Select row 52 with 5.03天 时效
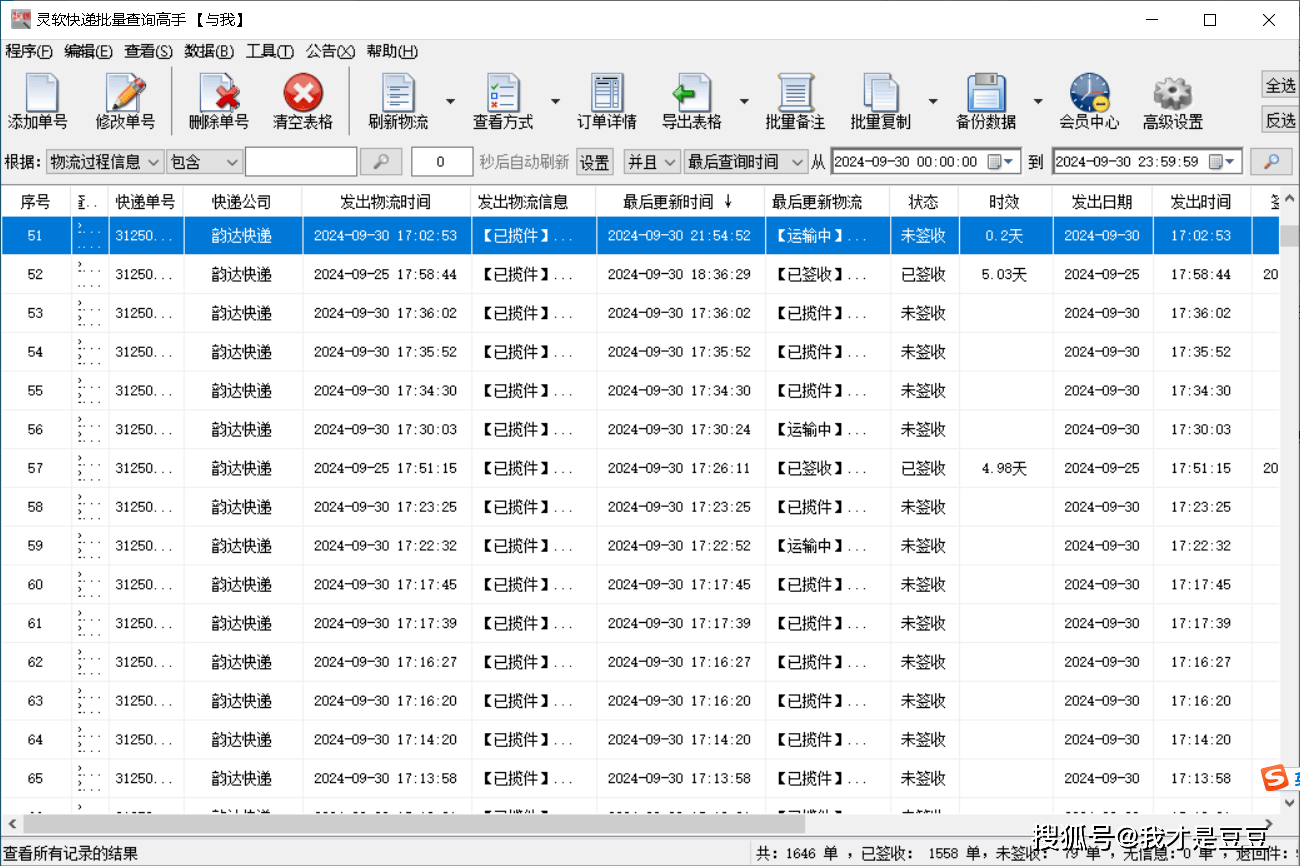 (x=640, y=274)
